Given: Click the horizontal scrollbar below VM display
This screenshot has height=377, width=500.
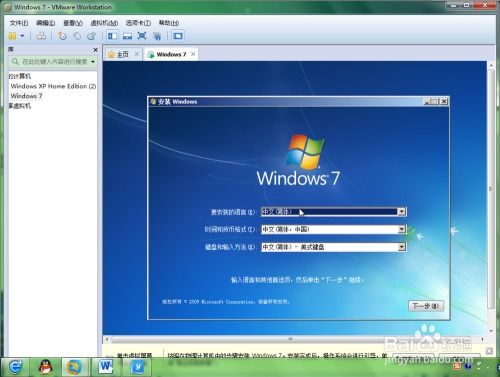Looking at the screenshot, I should point(294,339).
